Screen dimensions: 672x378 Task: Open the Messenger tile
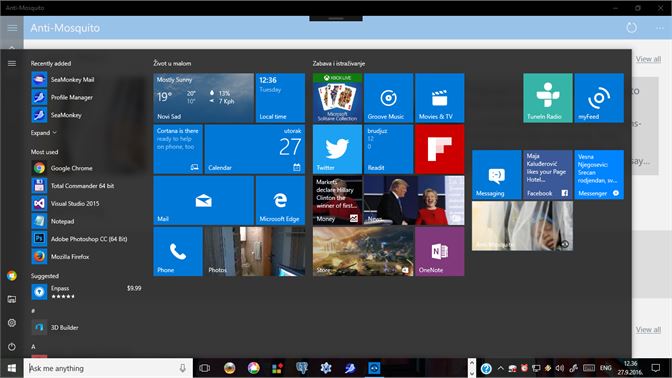tap(599, 175)
